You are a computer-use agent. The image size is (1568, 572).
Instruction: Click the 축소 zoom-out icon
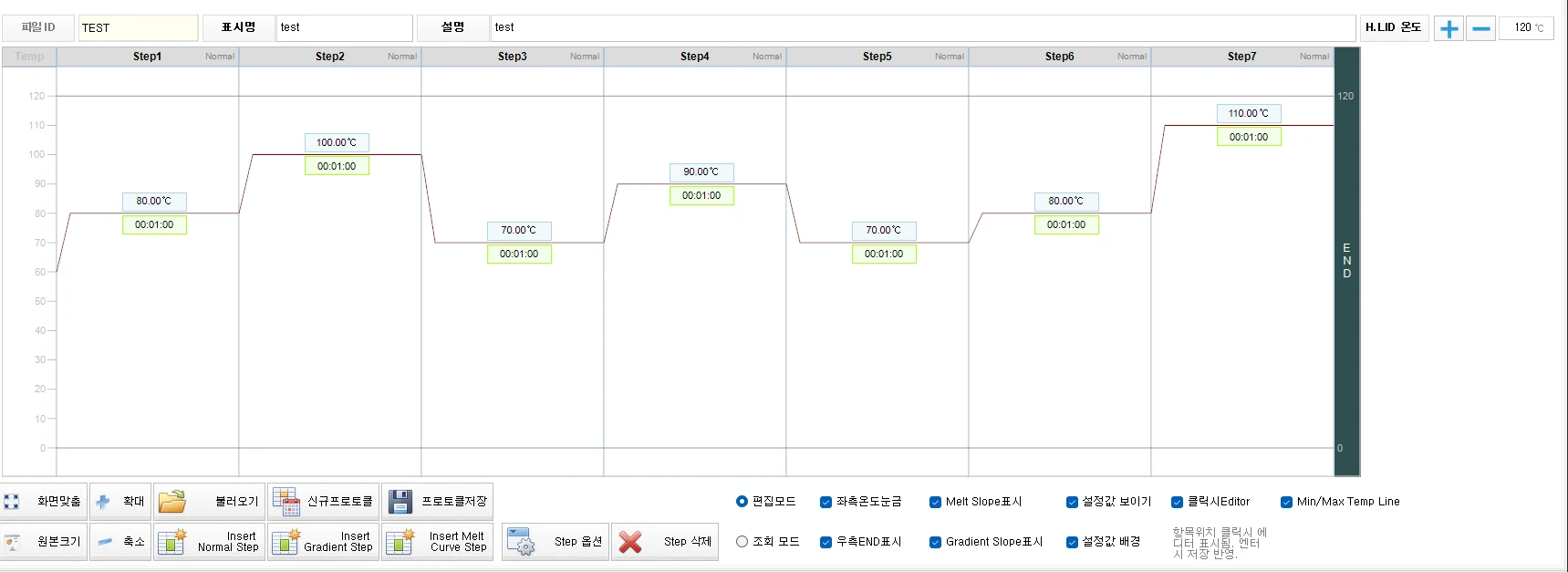105,542
